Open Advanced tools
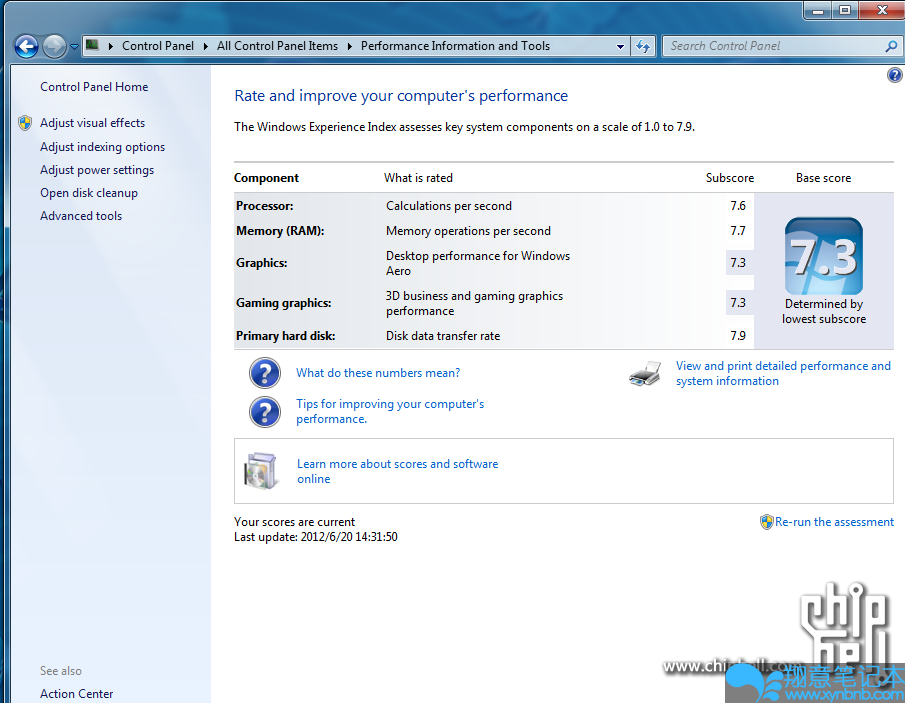The image size is (905, 703). tap(81, 216)
